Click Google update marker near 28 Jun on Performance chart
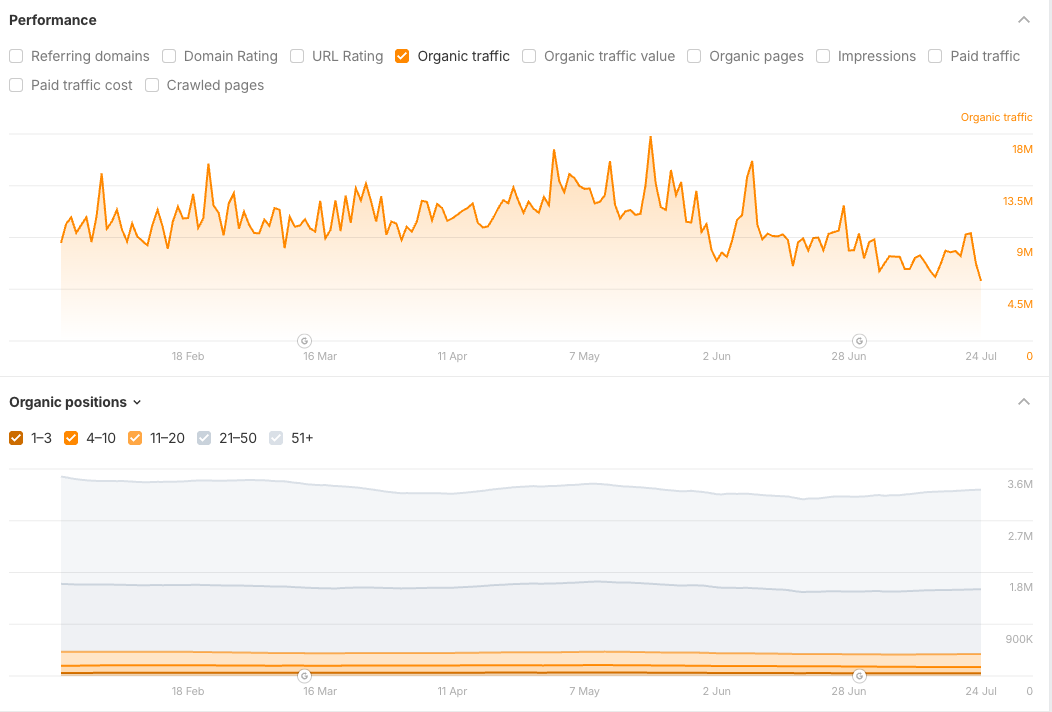Image resolution: width=1052 pixels, height=712 pixels. pos(859,341)
